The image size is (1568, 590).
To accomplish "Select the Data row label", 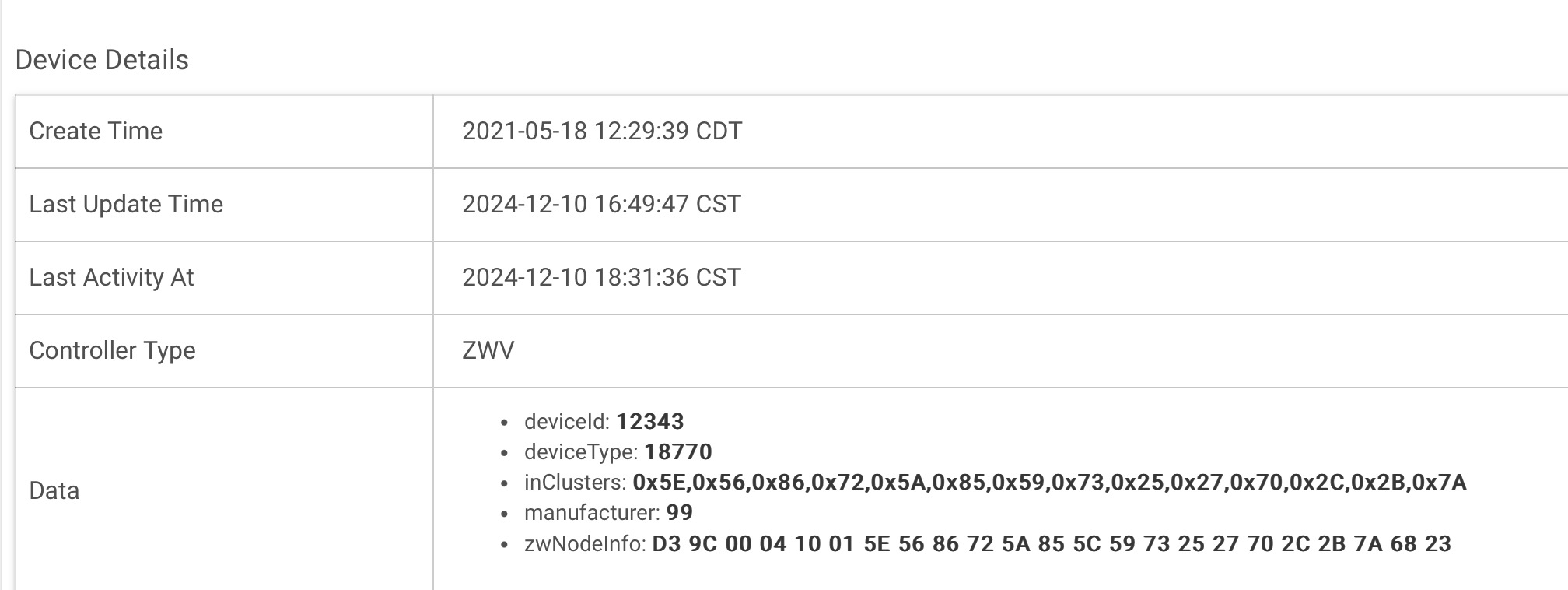I will point(54,490).
